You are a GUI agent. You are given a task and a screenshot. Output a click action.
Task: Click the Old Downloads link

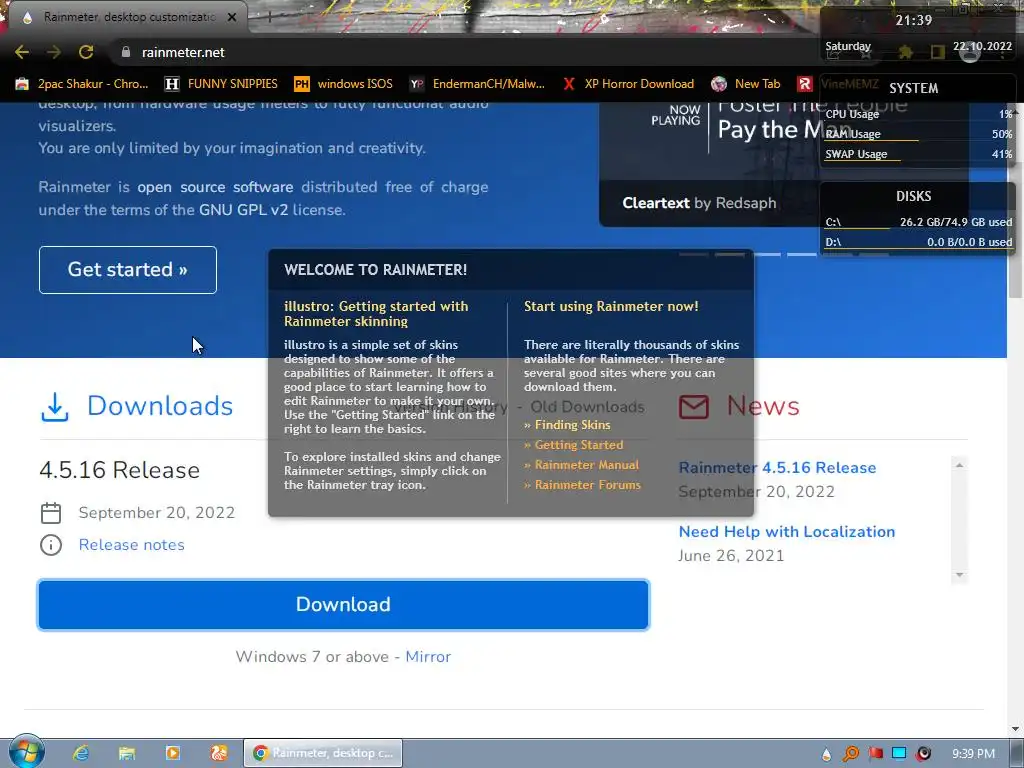587,406
